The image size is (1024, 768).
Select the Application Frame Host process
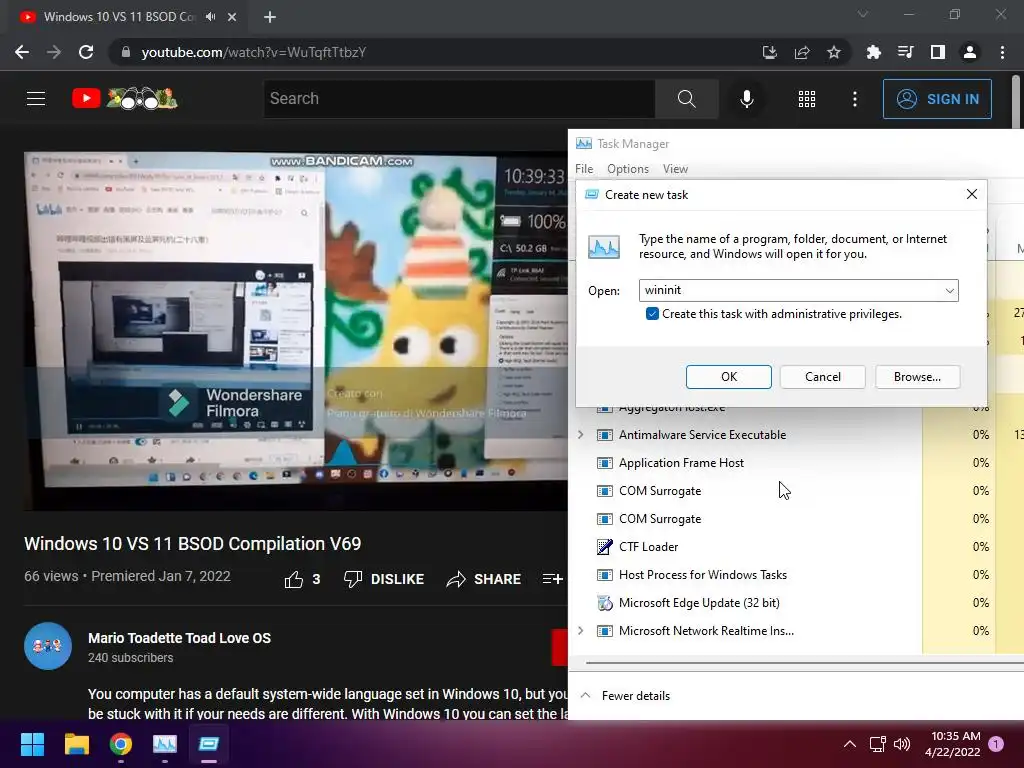[x=681, y=463]
